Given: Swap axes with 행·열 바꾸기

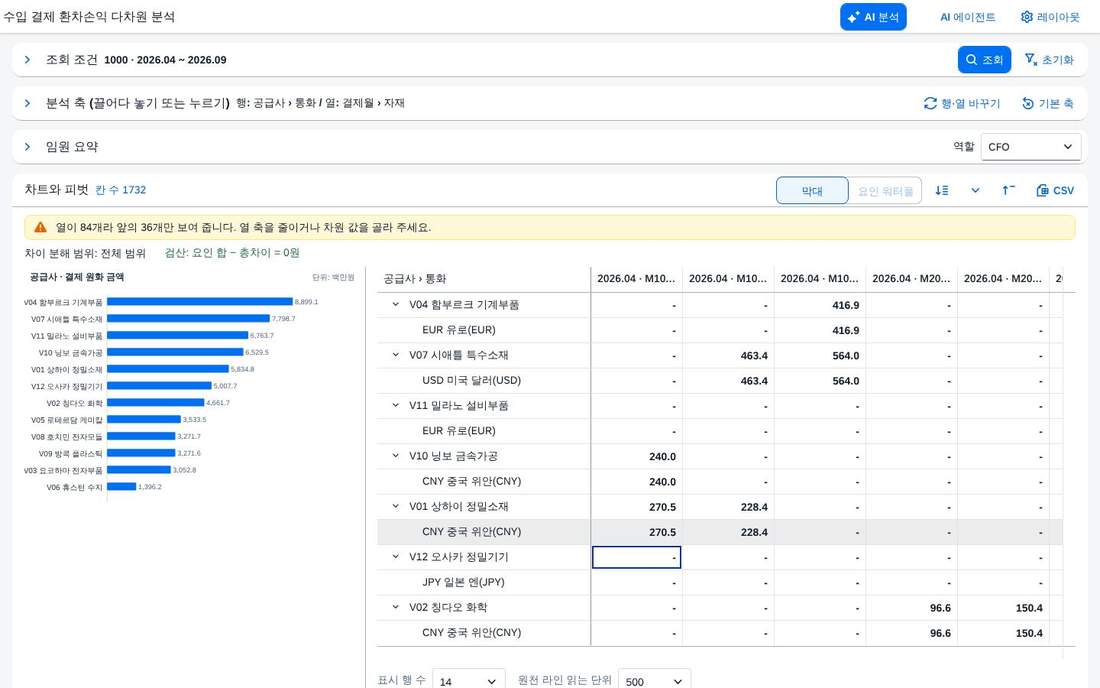Looking at the screenshot, I should (962, 103).
